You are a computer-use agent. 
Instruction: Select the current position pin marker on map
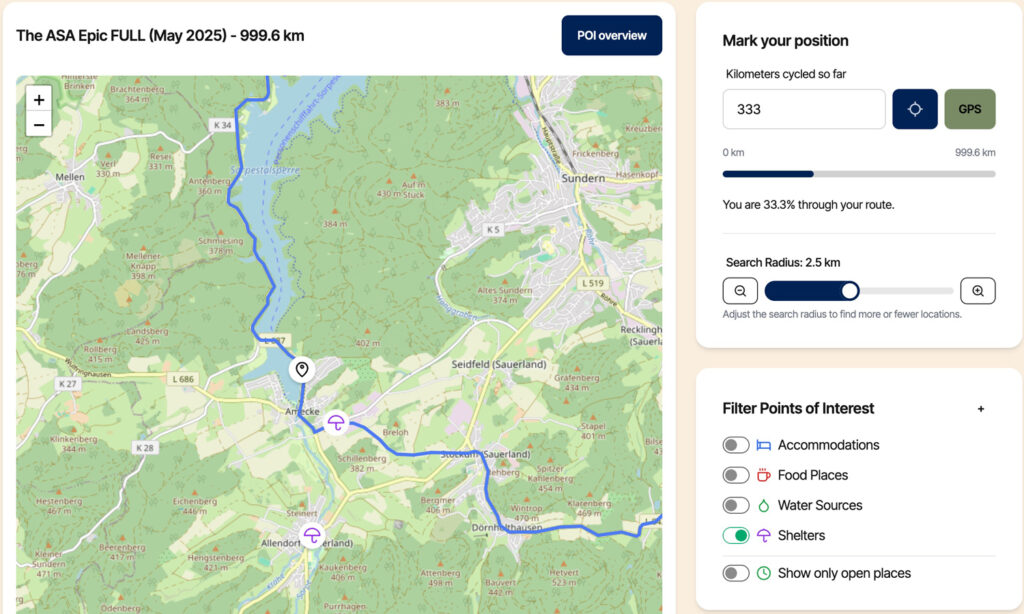click(302, 370)
